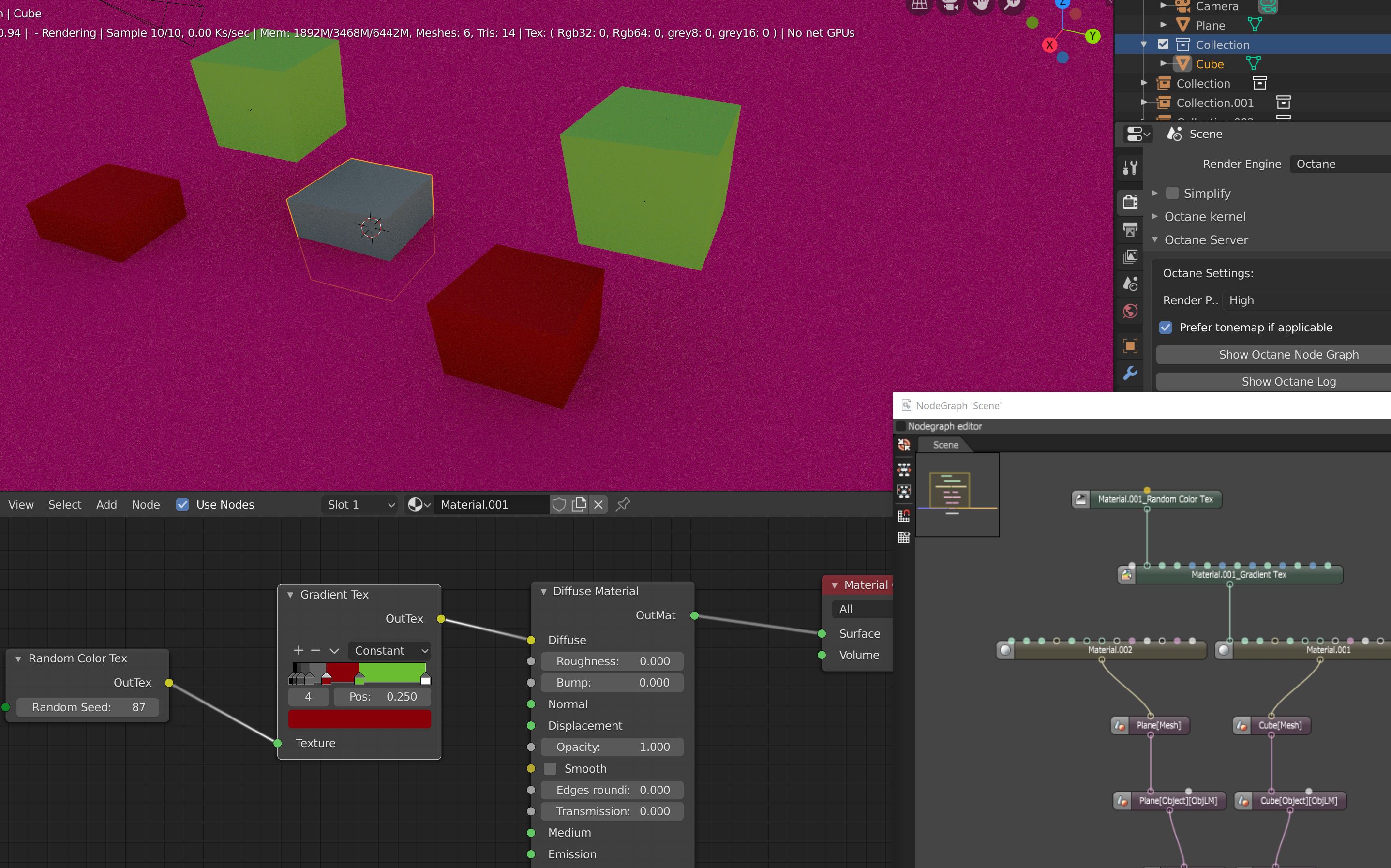Unlink Material.001 with the X icon
Image resolution: width=1391 pixels, height=868 pixels.
tap(598, 504)
